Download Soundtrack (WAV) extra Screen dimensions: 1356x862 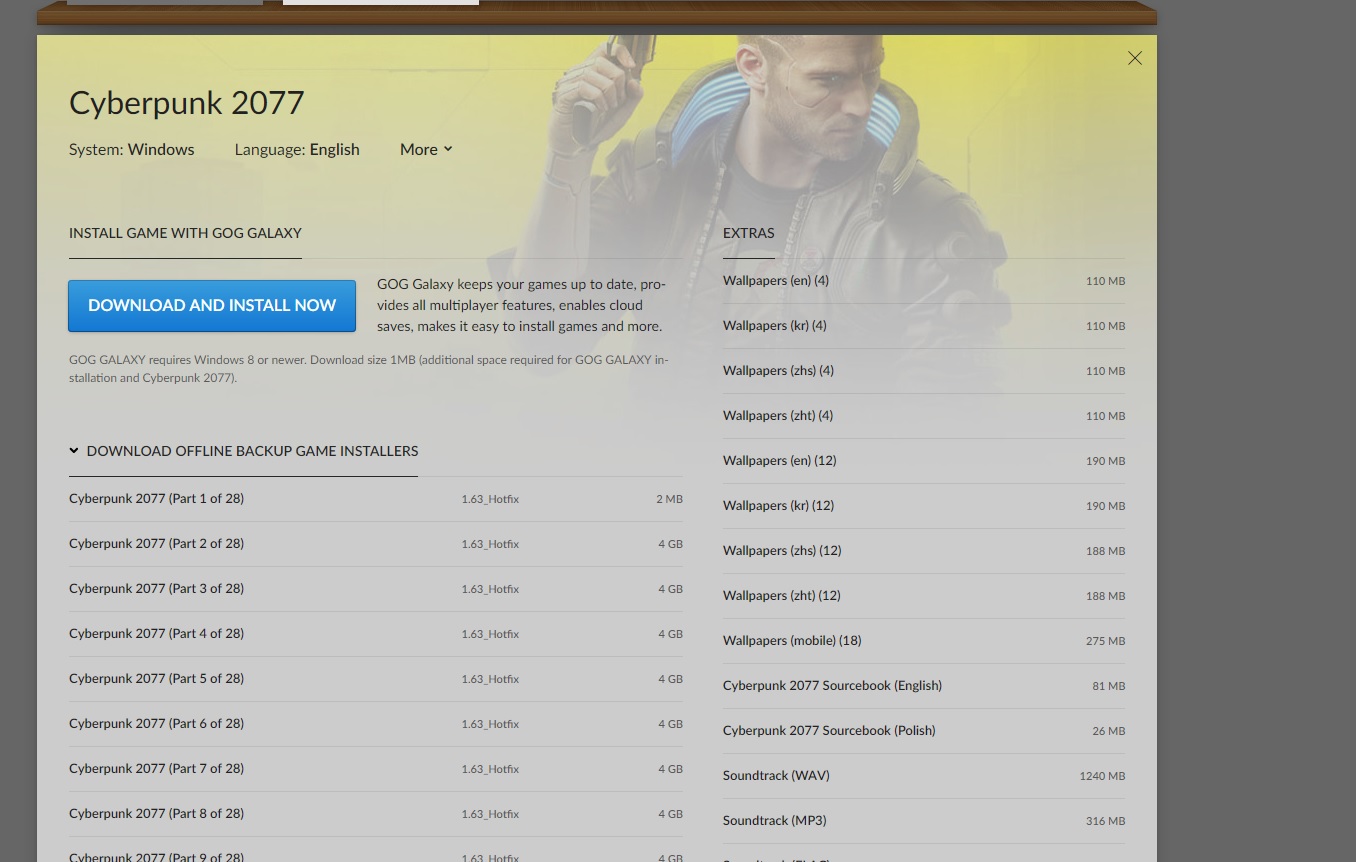(x=924, y=776)
